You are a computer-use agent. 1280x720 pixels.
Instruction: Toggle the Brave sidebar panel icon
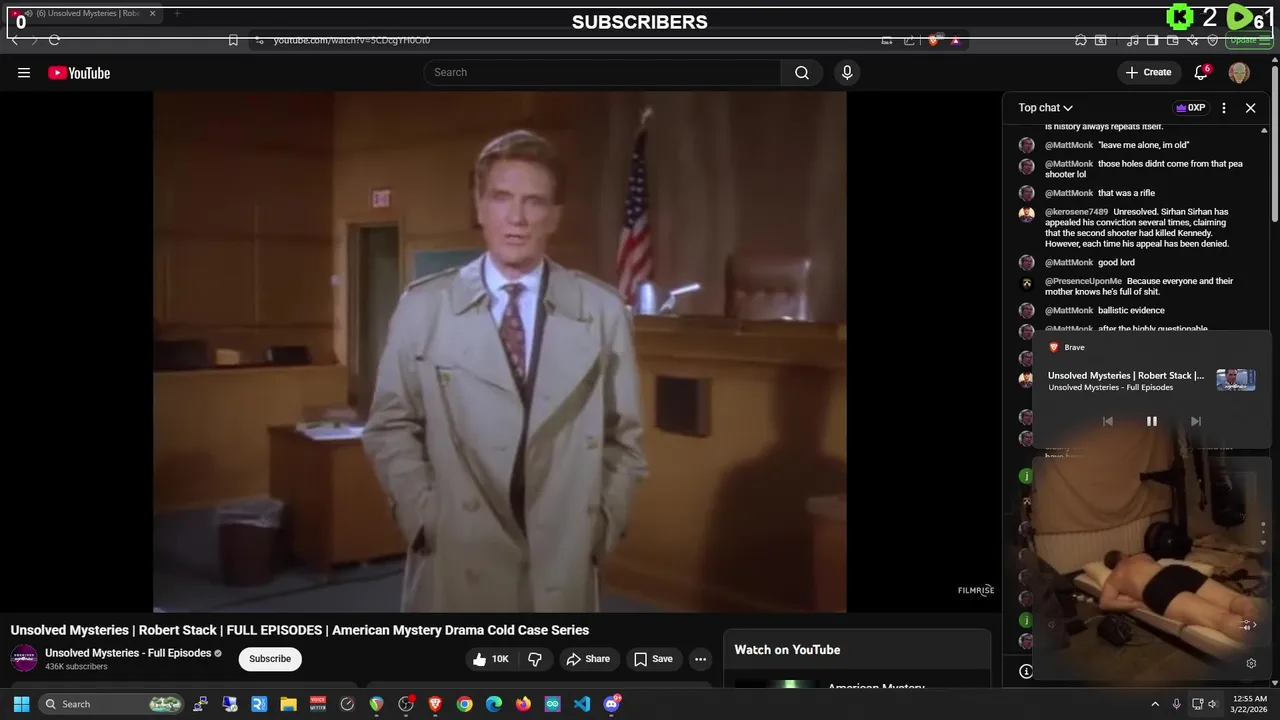(x=1153, y=40)
